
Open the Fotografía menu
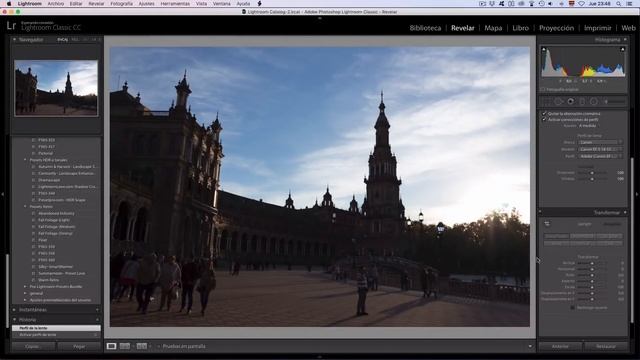[x=121, y=4]
